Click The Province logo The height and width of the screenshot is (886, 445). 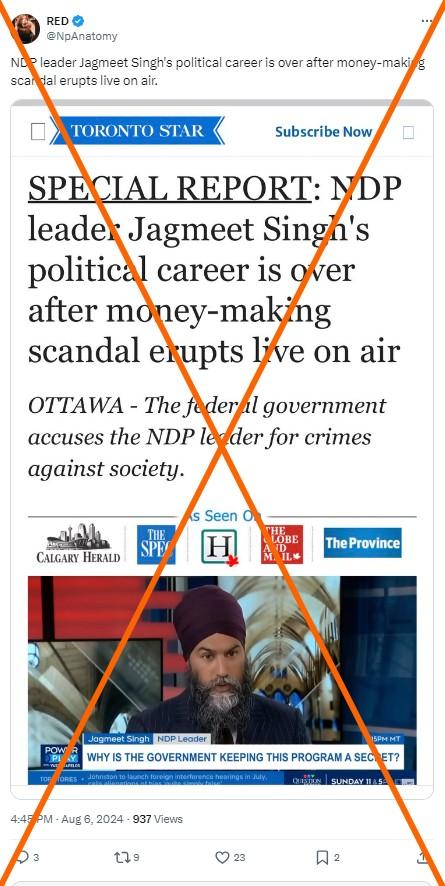363,543
